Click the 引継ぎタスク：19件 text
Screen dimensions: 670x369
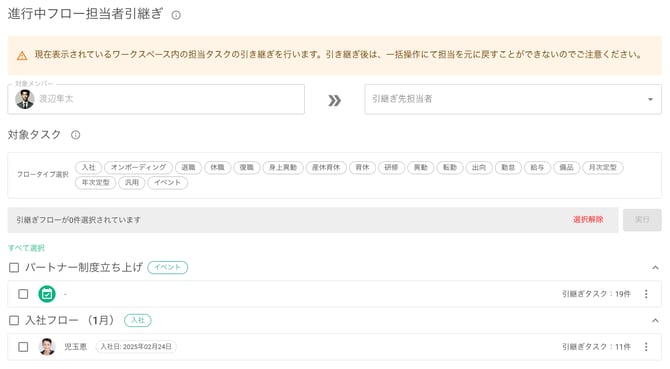pyautogui.click(x=596, y=294)
